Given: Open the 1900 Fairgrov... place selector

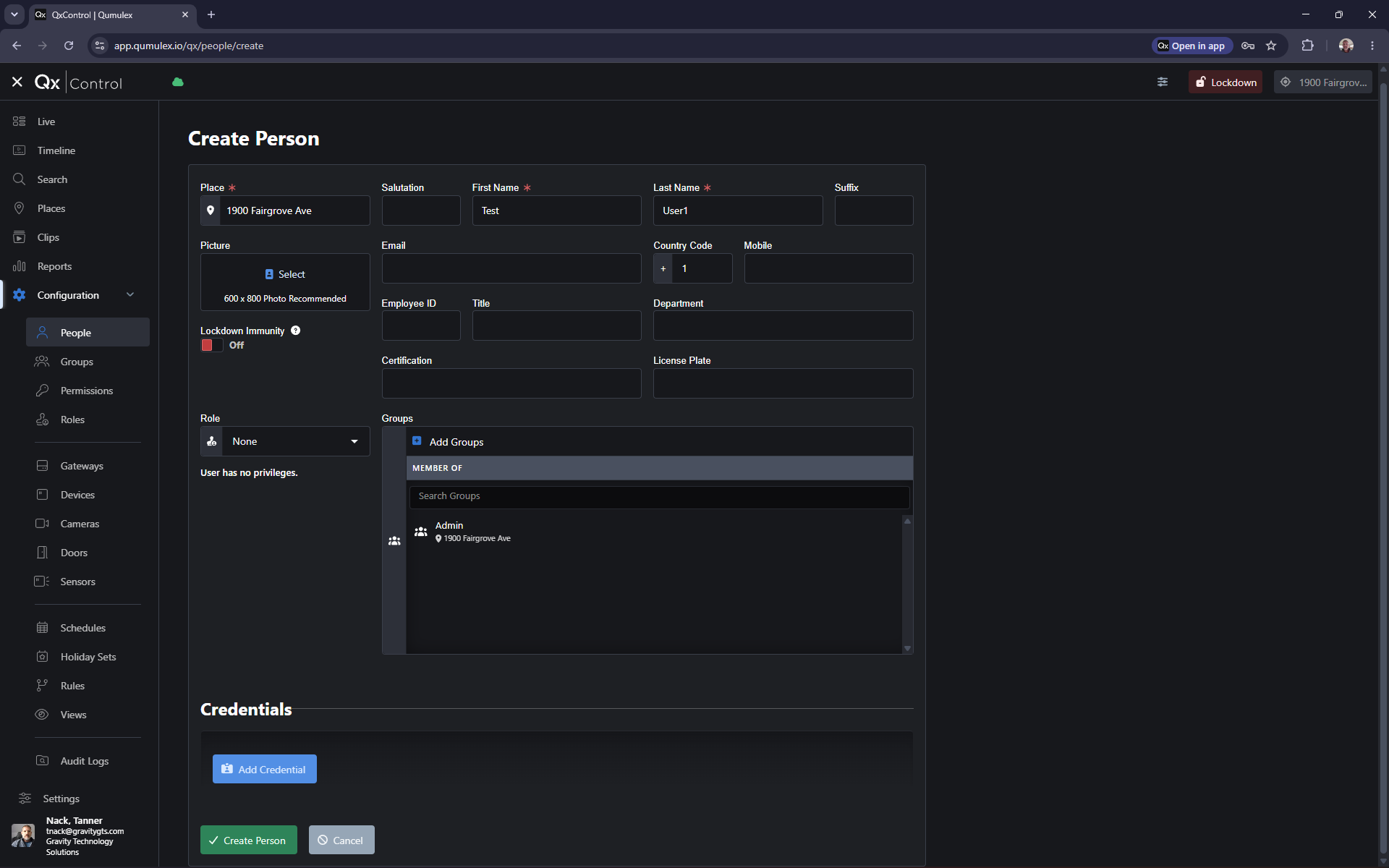Looking at the screenshot, I should pos(1323,82).
